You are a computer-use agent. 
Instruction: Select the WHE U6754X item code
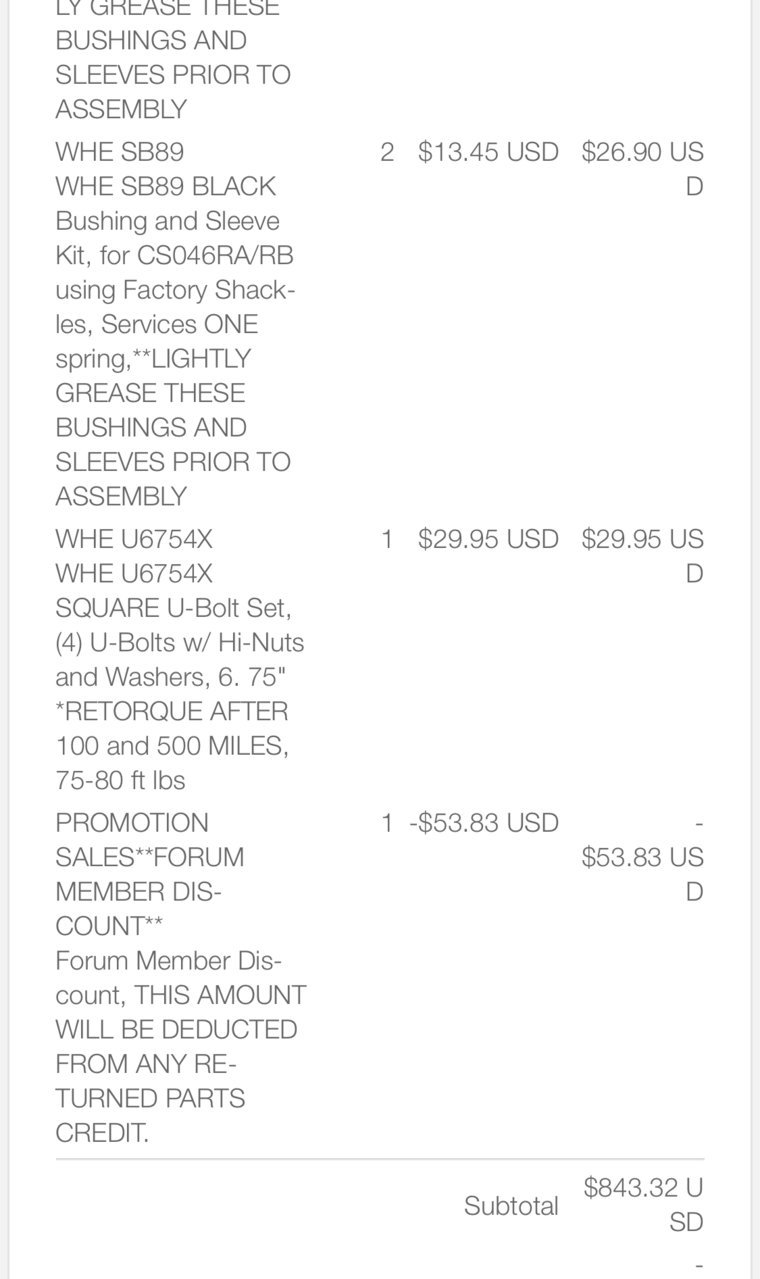click(134, 539)
